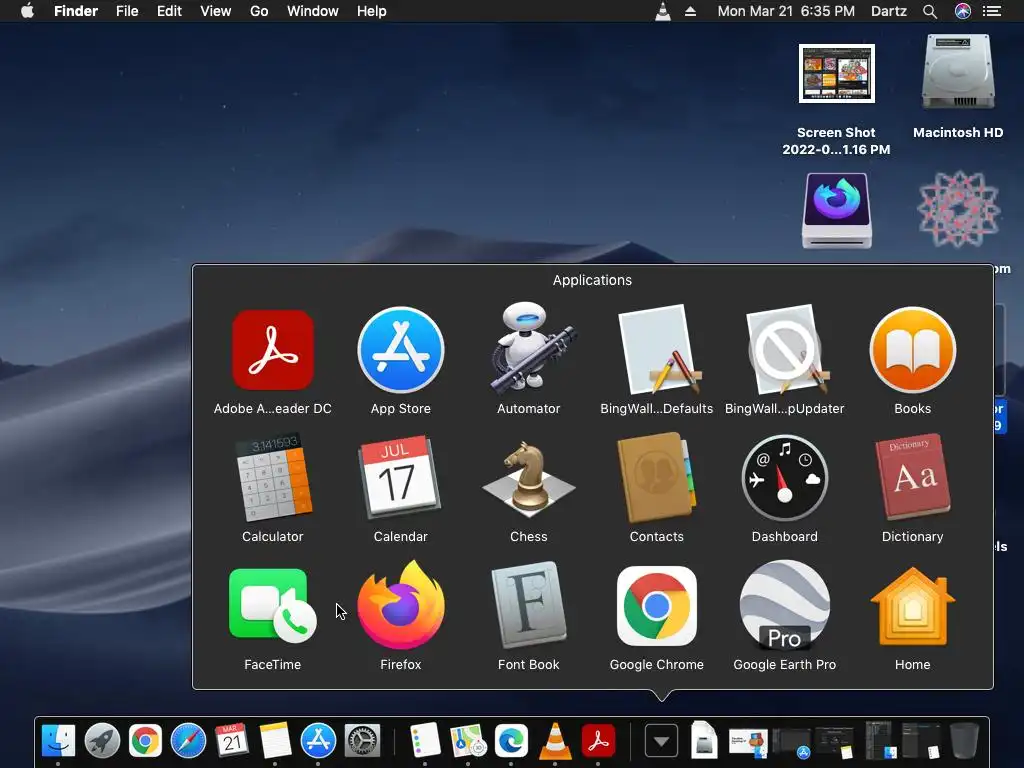Screen dimensions: 1024x768
Task: Open Spotlight search magnifier
Action: (930, 11)
